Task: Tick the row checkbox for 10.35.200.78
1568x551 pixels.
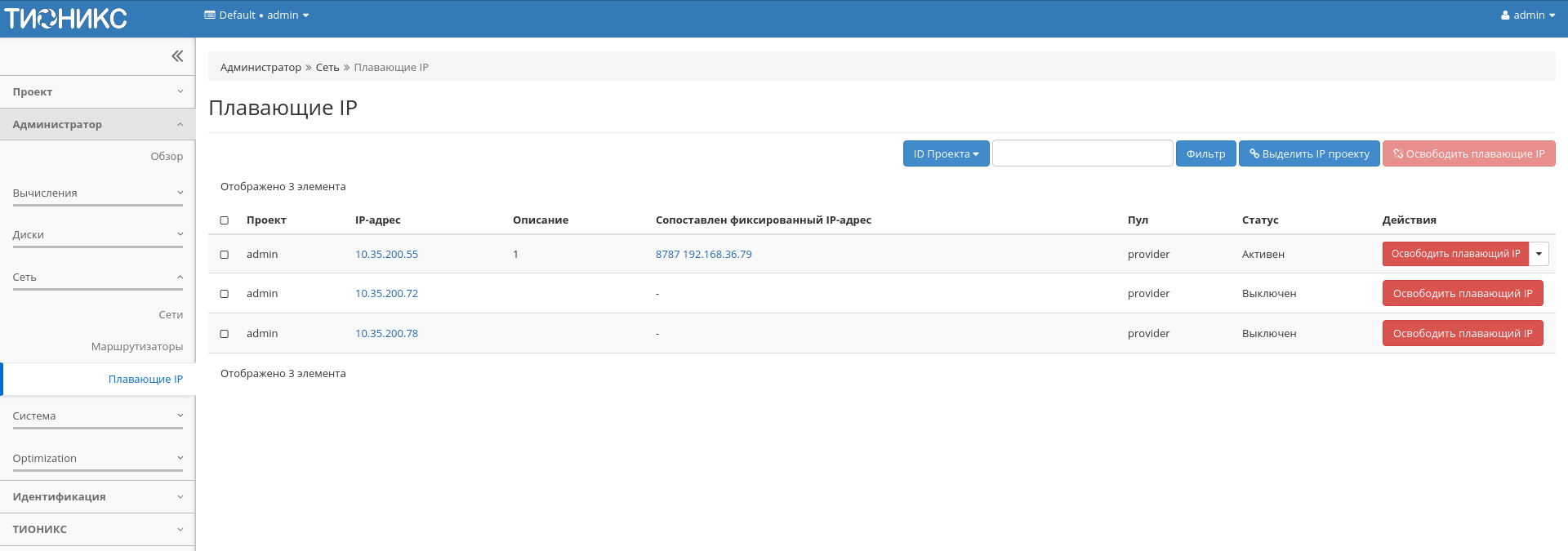Action: coord(225,334)
